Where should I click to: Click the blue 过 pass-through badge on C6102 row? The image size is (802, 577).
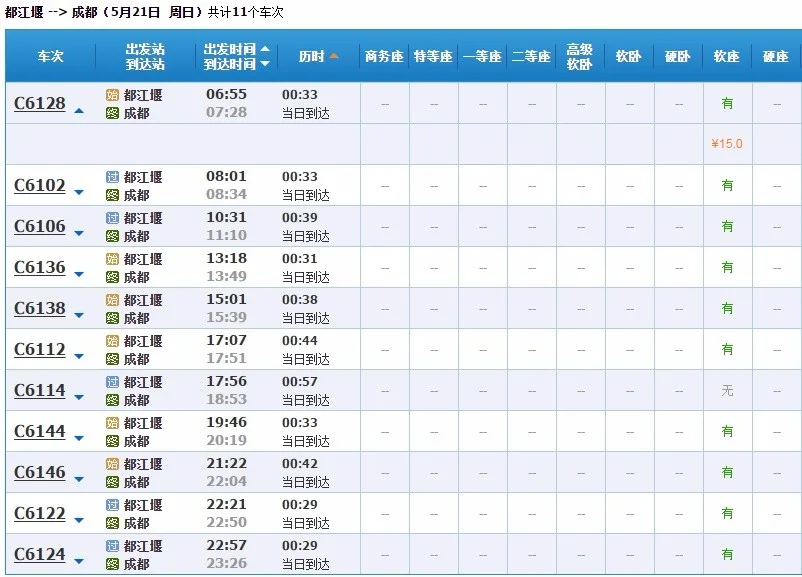tap(111, 176)
